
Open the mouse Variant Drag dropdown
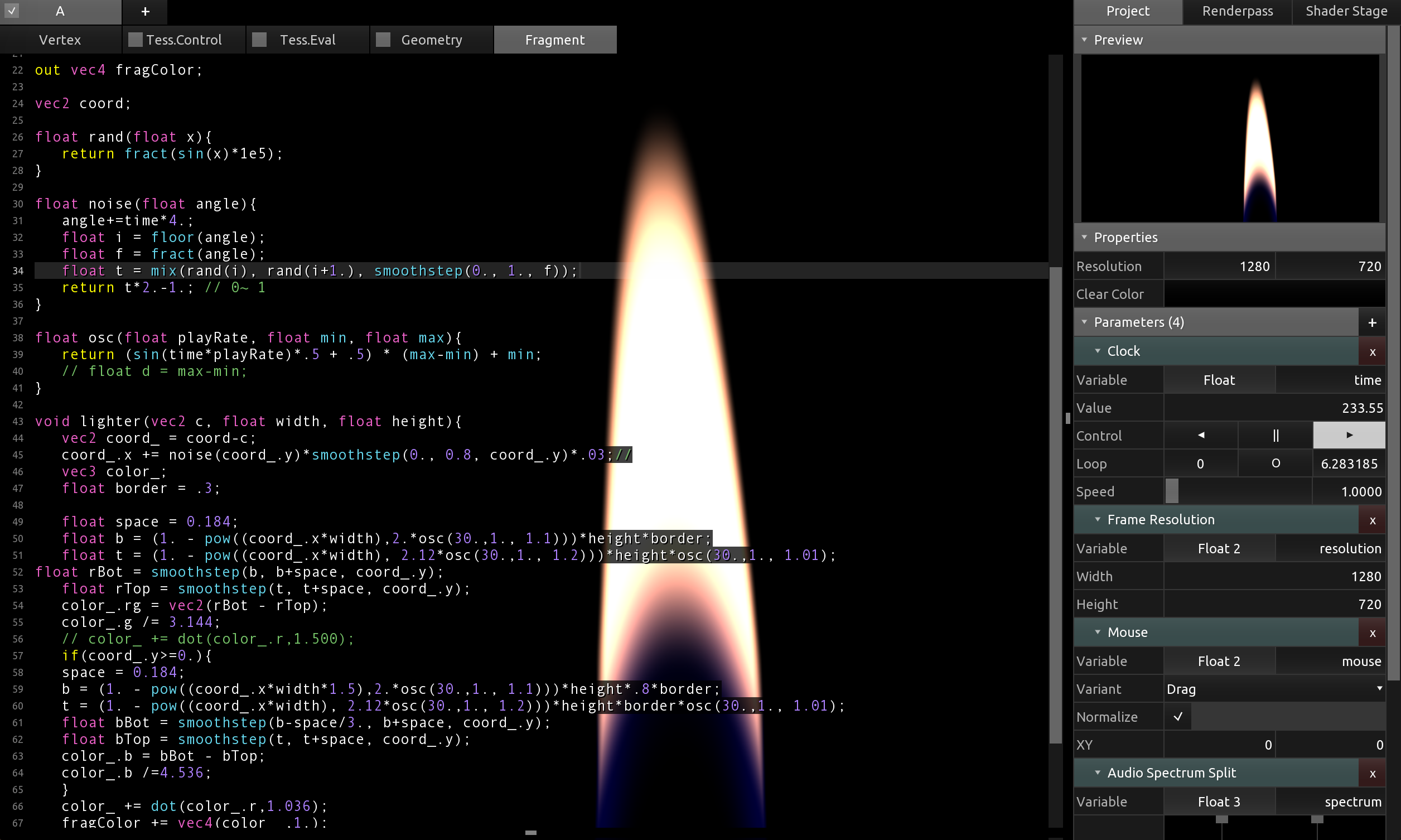click(1274, 689)
